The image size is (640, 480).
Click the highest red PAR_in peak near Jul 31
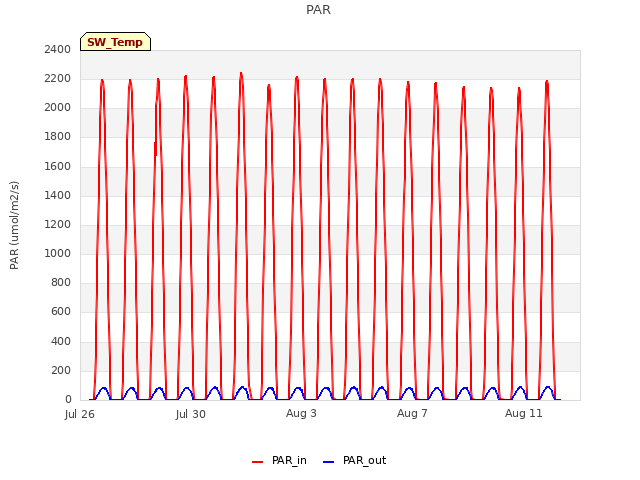click(x=241, y=74)
